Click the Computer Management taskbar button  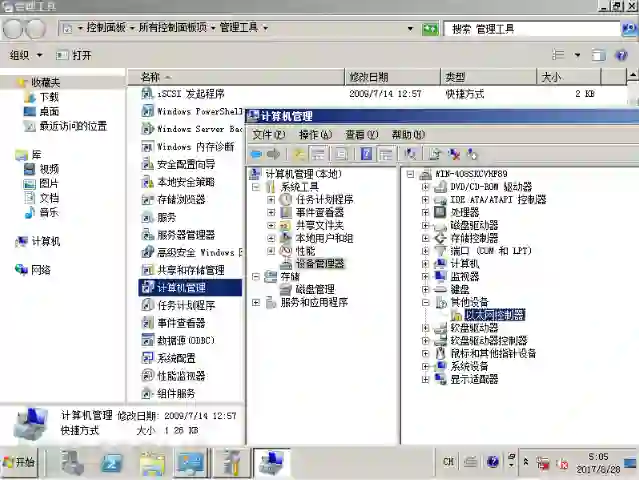[x=272, y=463]
